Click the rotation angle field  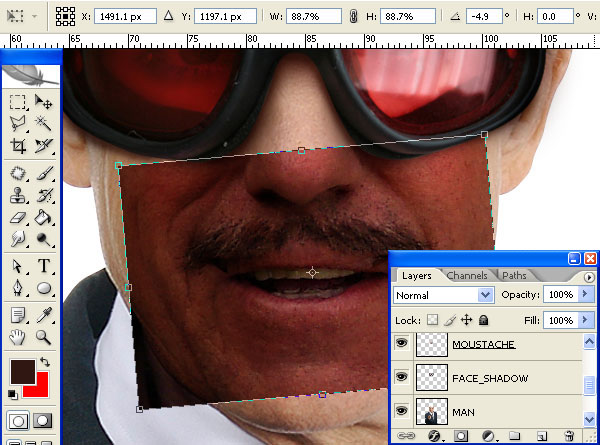[484, 16]
